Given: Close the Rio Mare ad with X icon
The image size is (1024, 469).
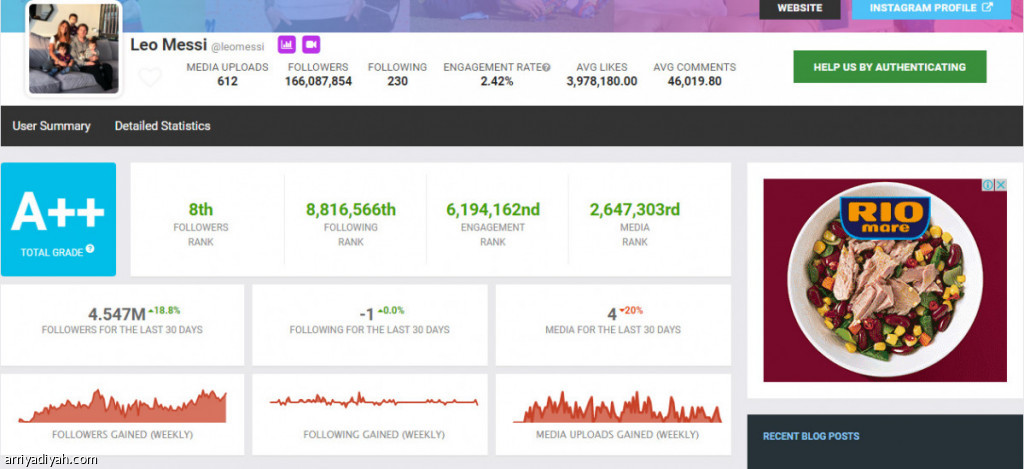Looking at the screenshot, I should pyautogui.click(x=1000, y=185).
